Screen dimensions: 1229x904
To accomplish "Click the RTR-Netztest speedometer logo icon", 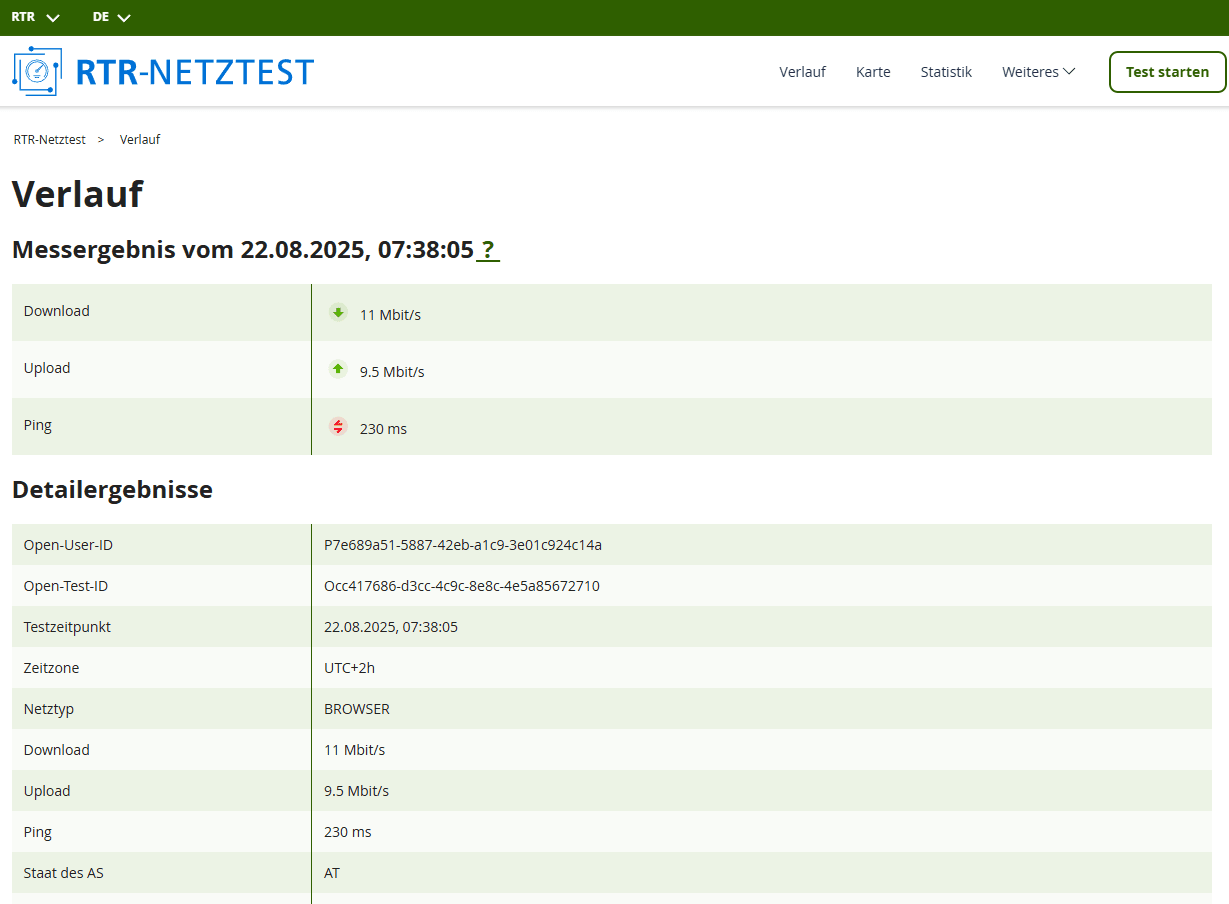I will click(x=37, y=71).
